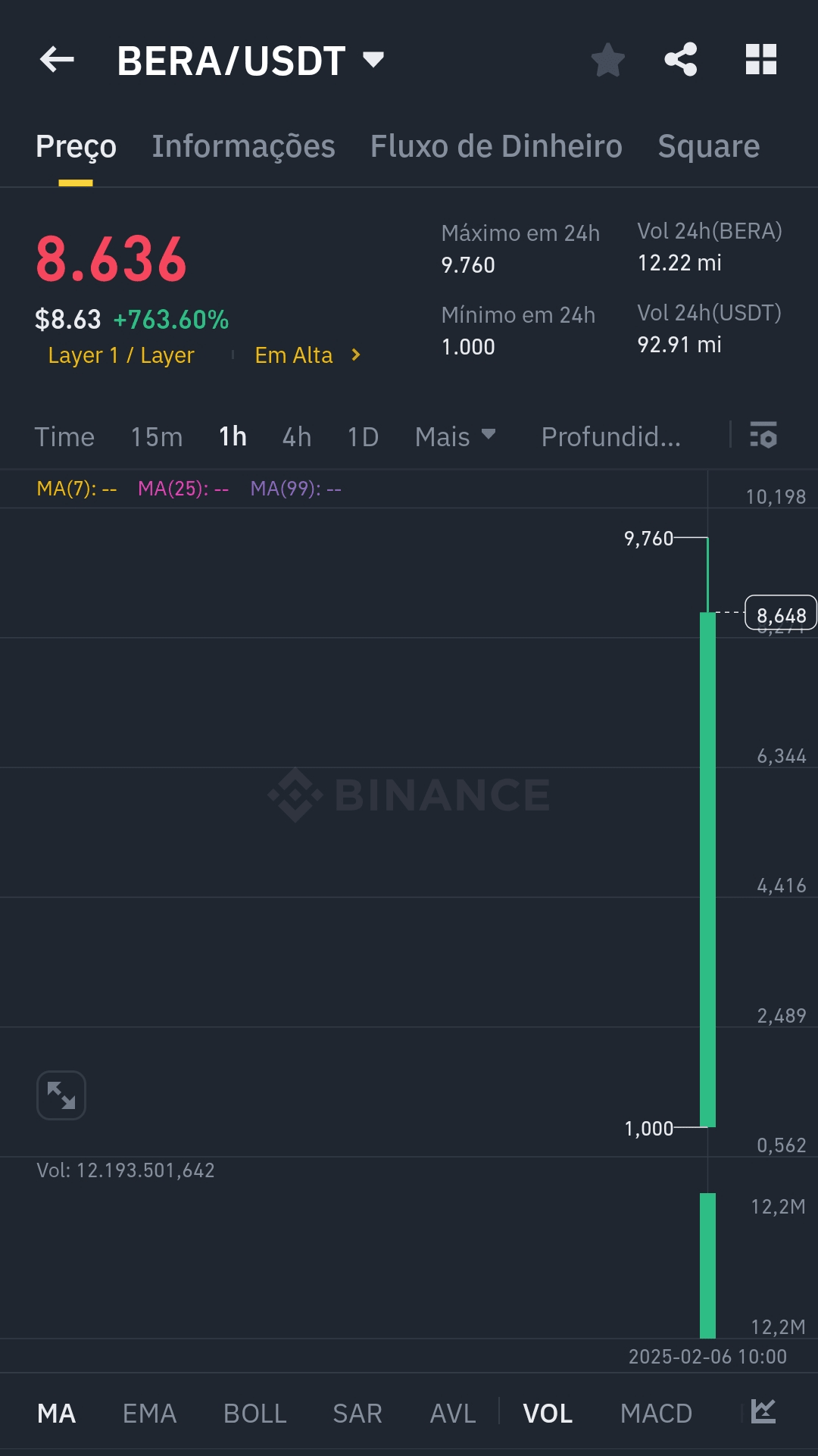Expand chart to fullscreen
Screen dimensions: 818x1456
61,1095
